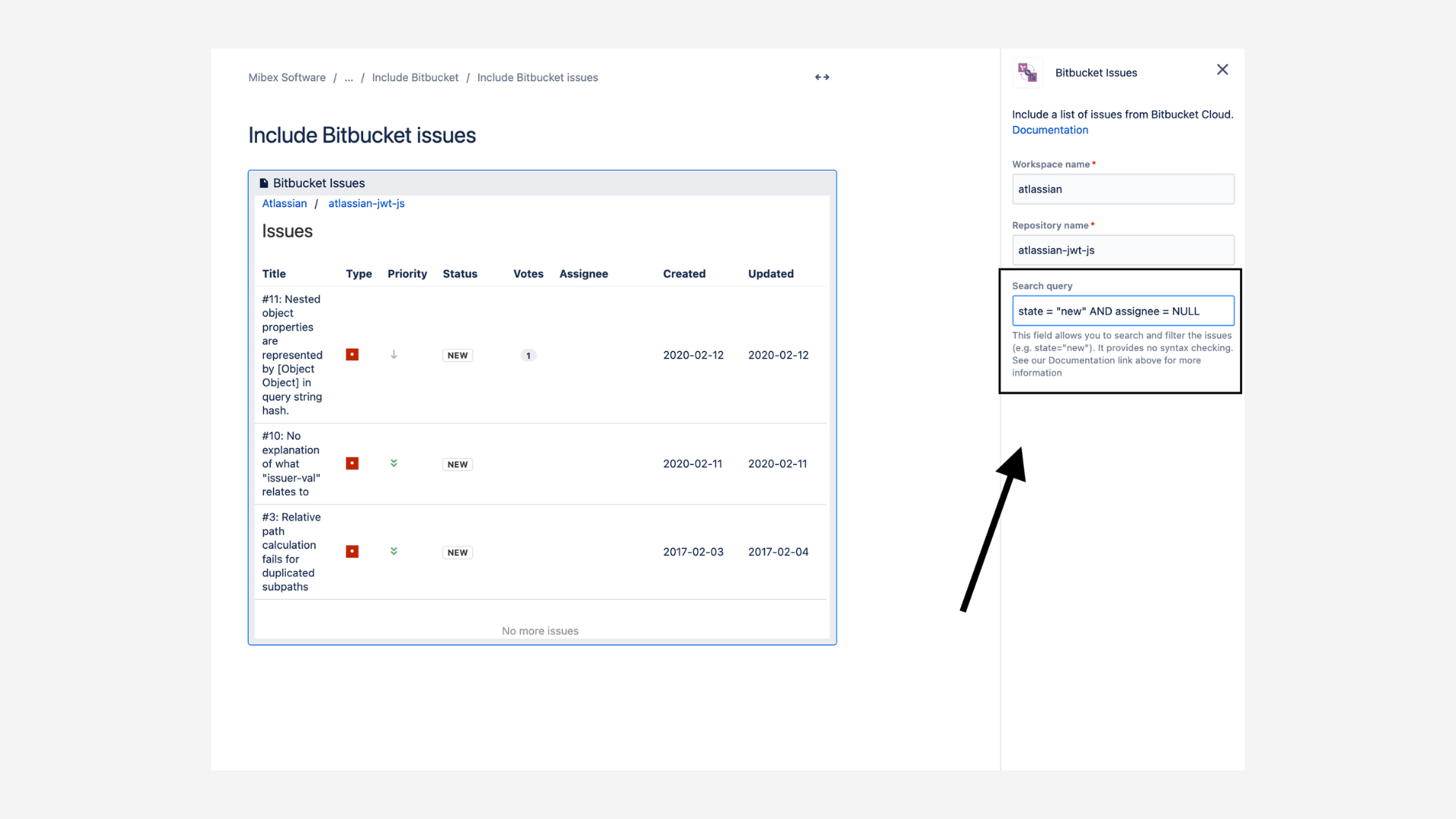Open the Documentation link in the sidebar

[1050, 130]
